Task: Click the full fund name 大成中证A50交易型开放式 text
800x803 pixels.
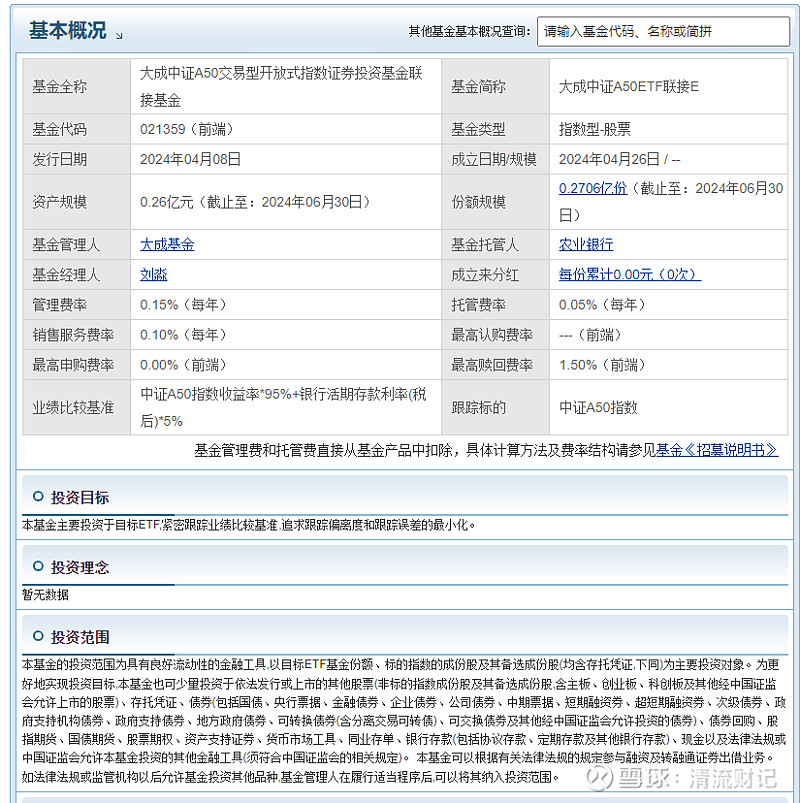Action: point(281,87)
